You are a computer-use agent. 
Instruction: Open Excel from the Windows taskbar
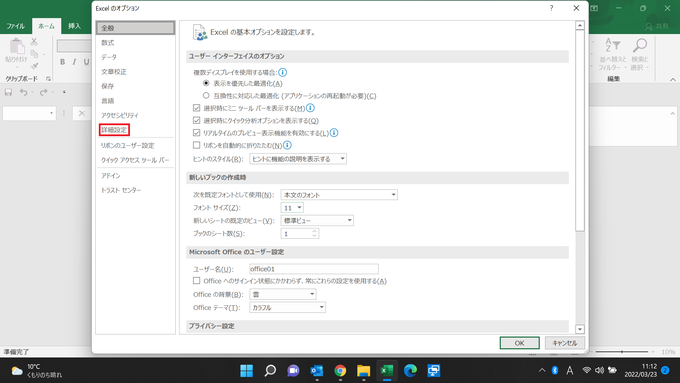pyautogui.click(x=387, y=370)
